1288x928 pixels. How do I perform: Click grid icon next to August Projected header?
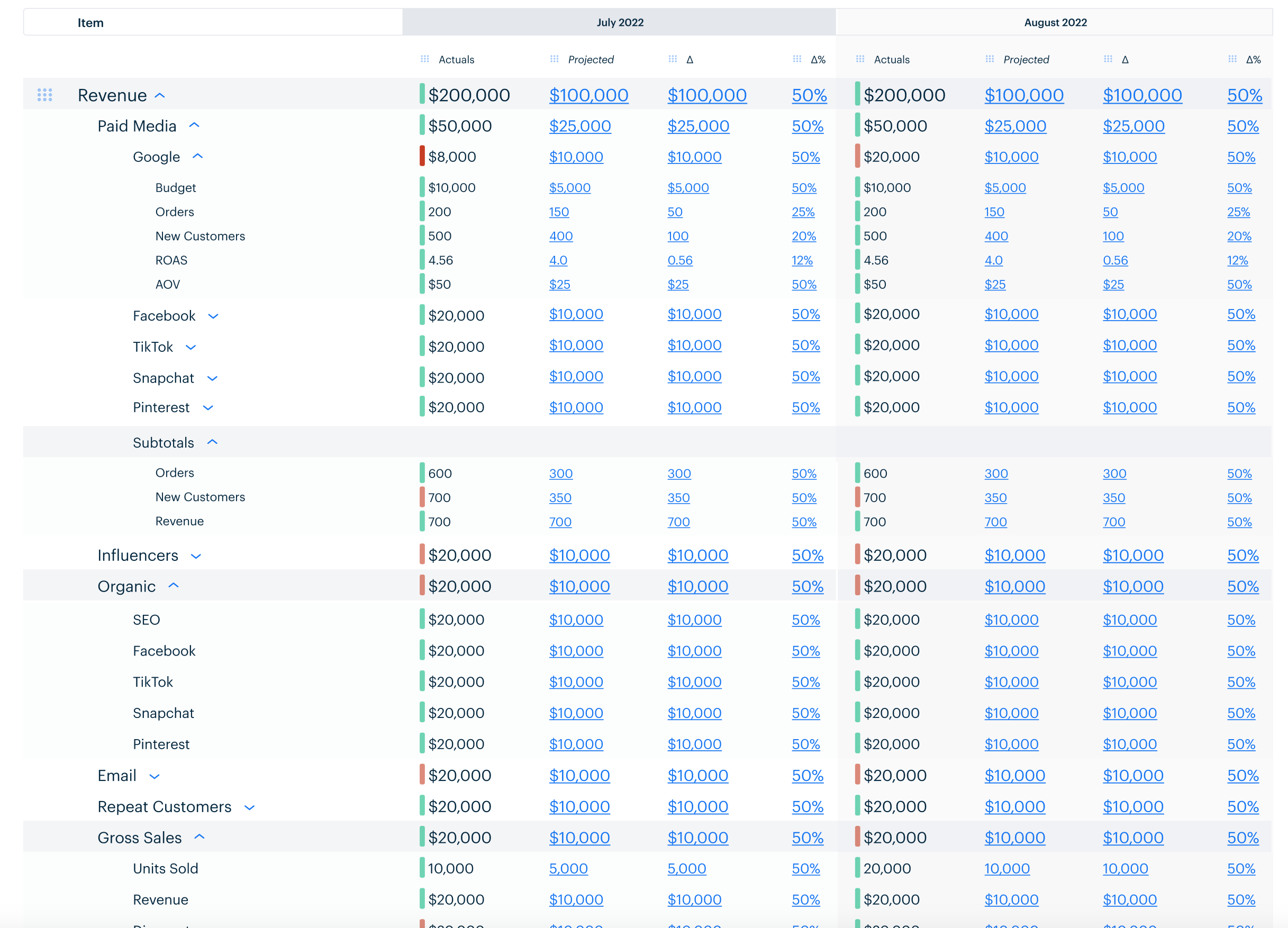(990, 59)
